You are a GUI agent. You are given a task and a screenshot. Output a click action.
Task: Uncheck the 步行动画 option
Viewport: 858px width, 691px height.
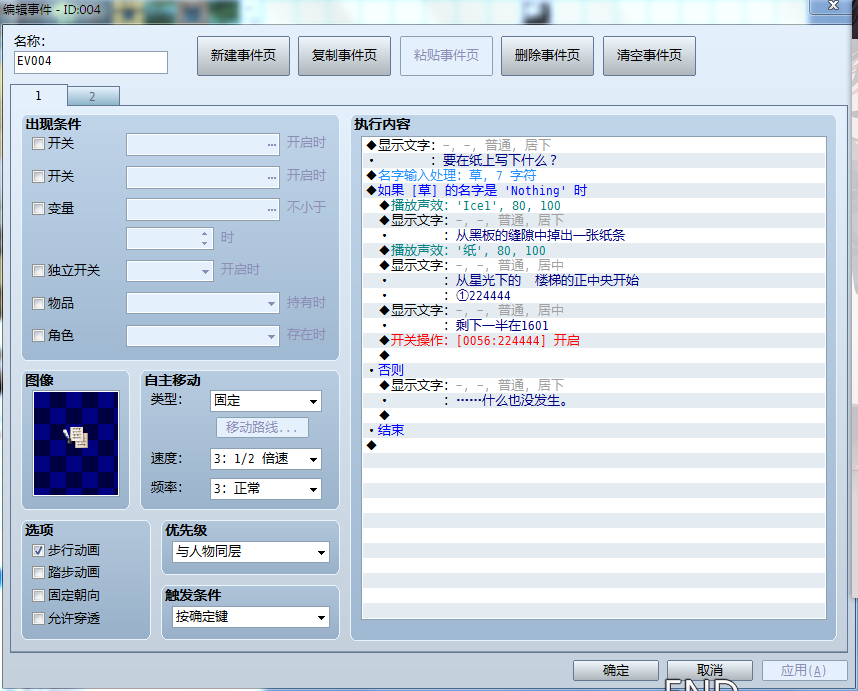(x=38, y=550)
